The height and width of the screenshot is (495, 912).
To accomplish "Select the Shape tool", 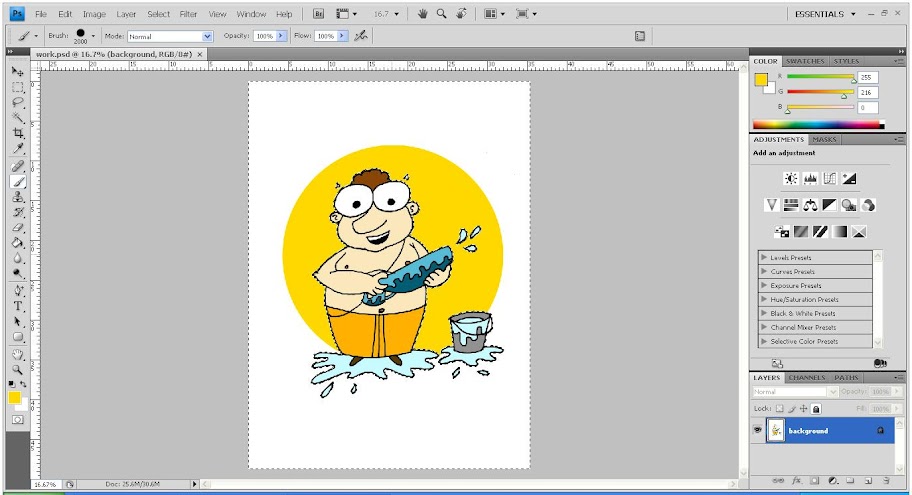I will [18, 337].
